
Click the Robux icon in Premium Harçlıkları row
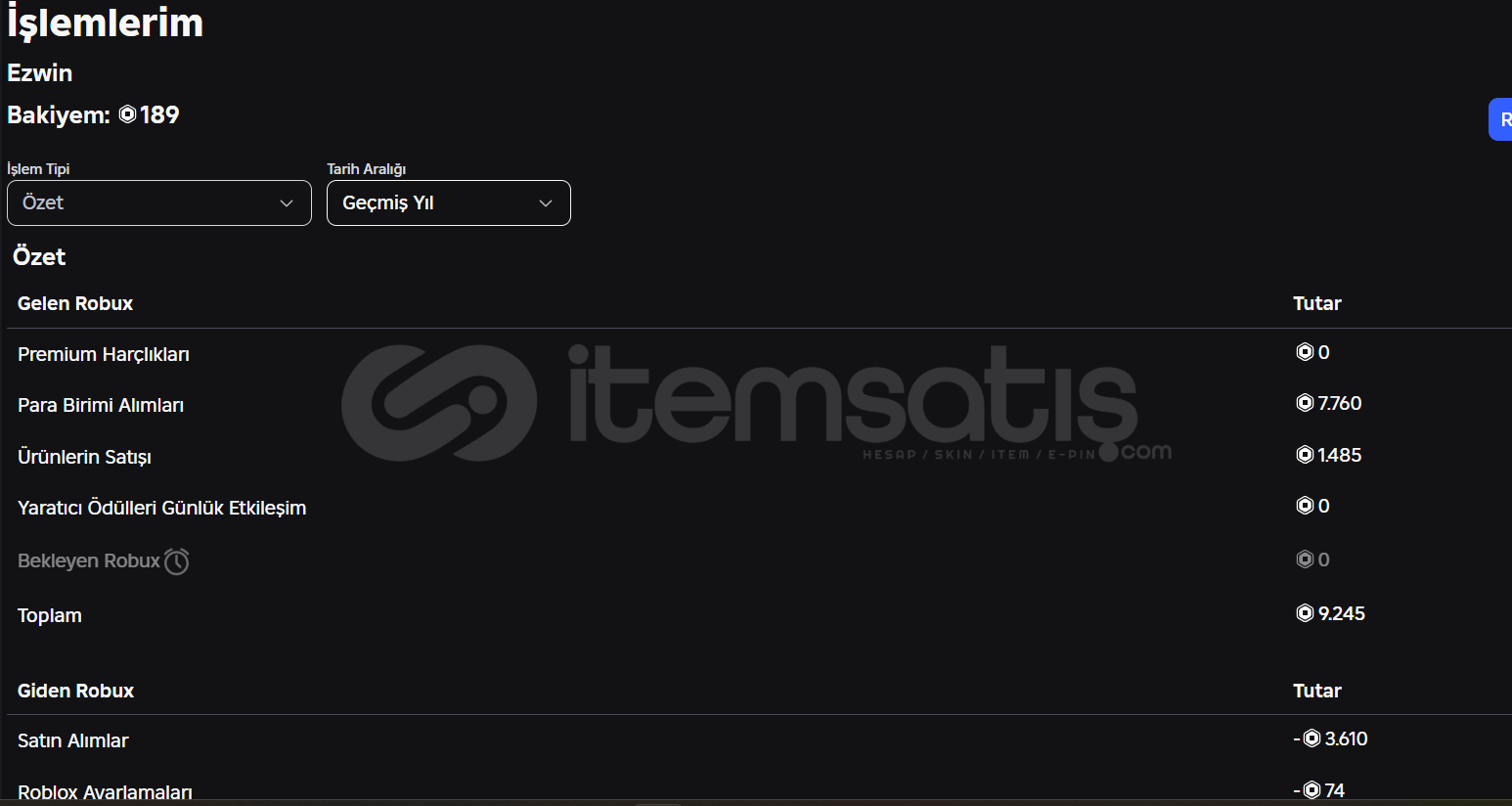(1305, 352)
